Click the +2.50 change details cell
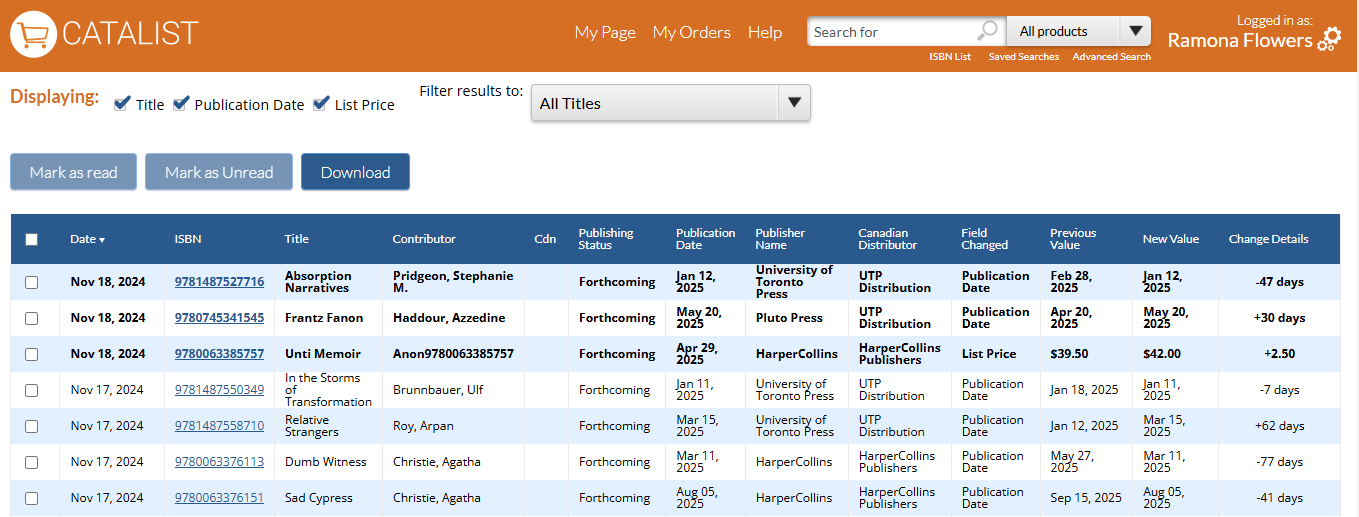Viewport: 1359px width, 517px height. point(1279,354)
